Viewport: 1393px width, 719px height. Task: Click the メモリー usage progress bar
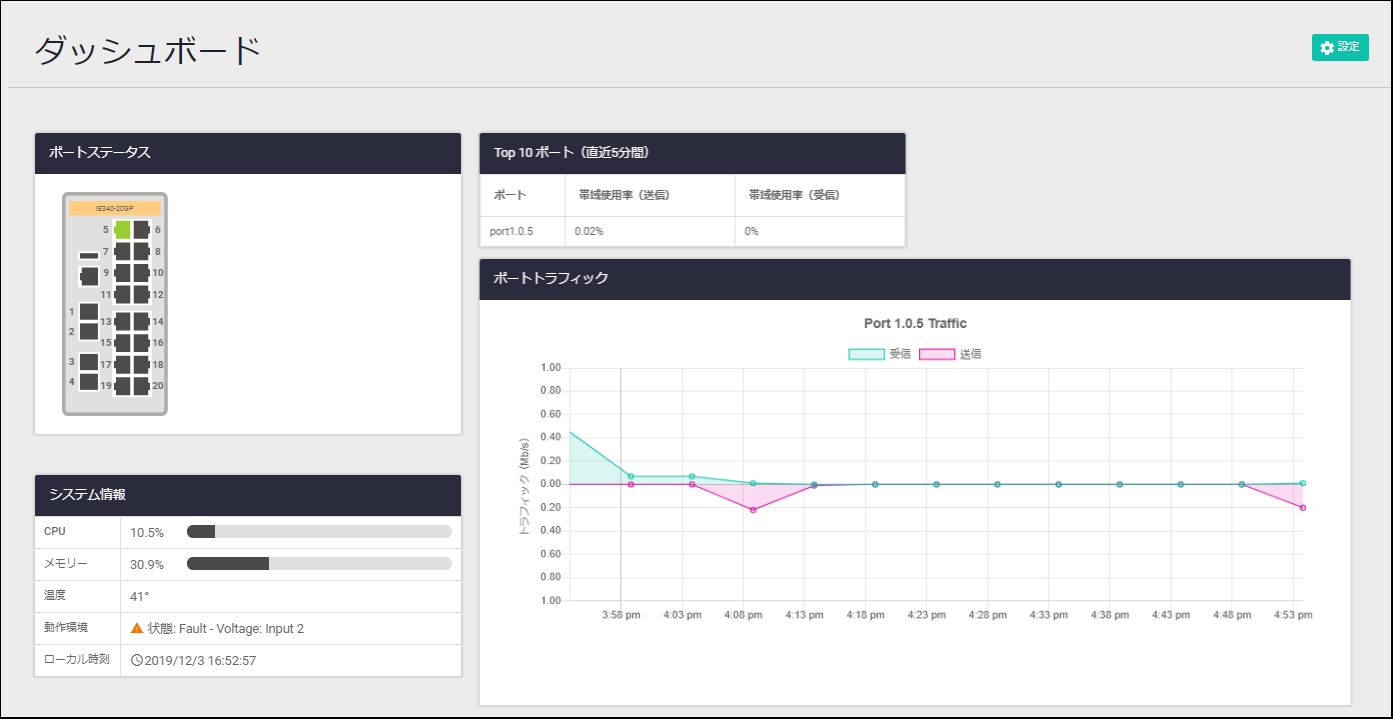pyautogui.click(x=319, y=564)
